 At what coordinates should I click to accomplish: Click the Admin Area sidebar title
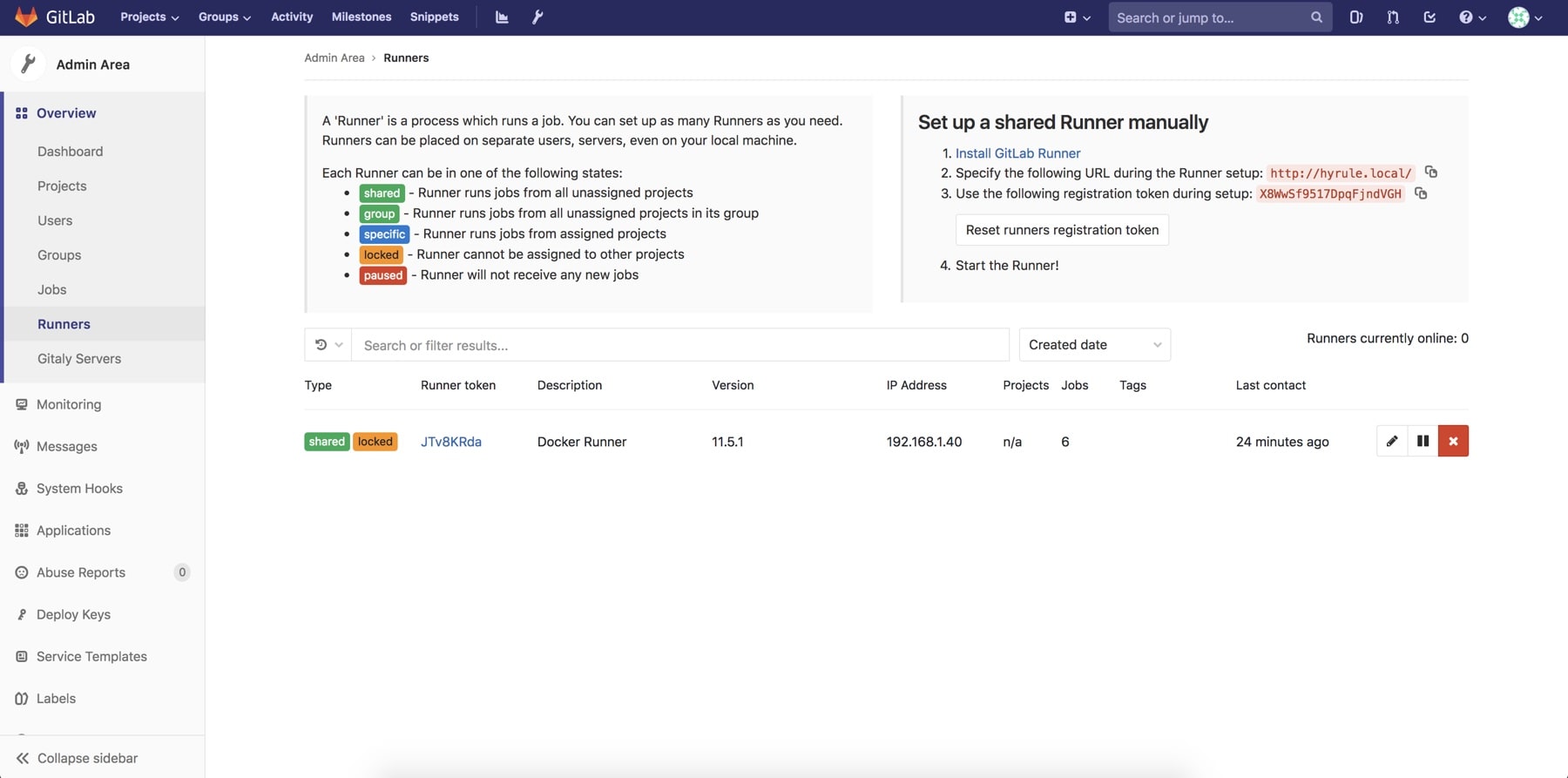(93, 64)
